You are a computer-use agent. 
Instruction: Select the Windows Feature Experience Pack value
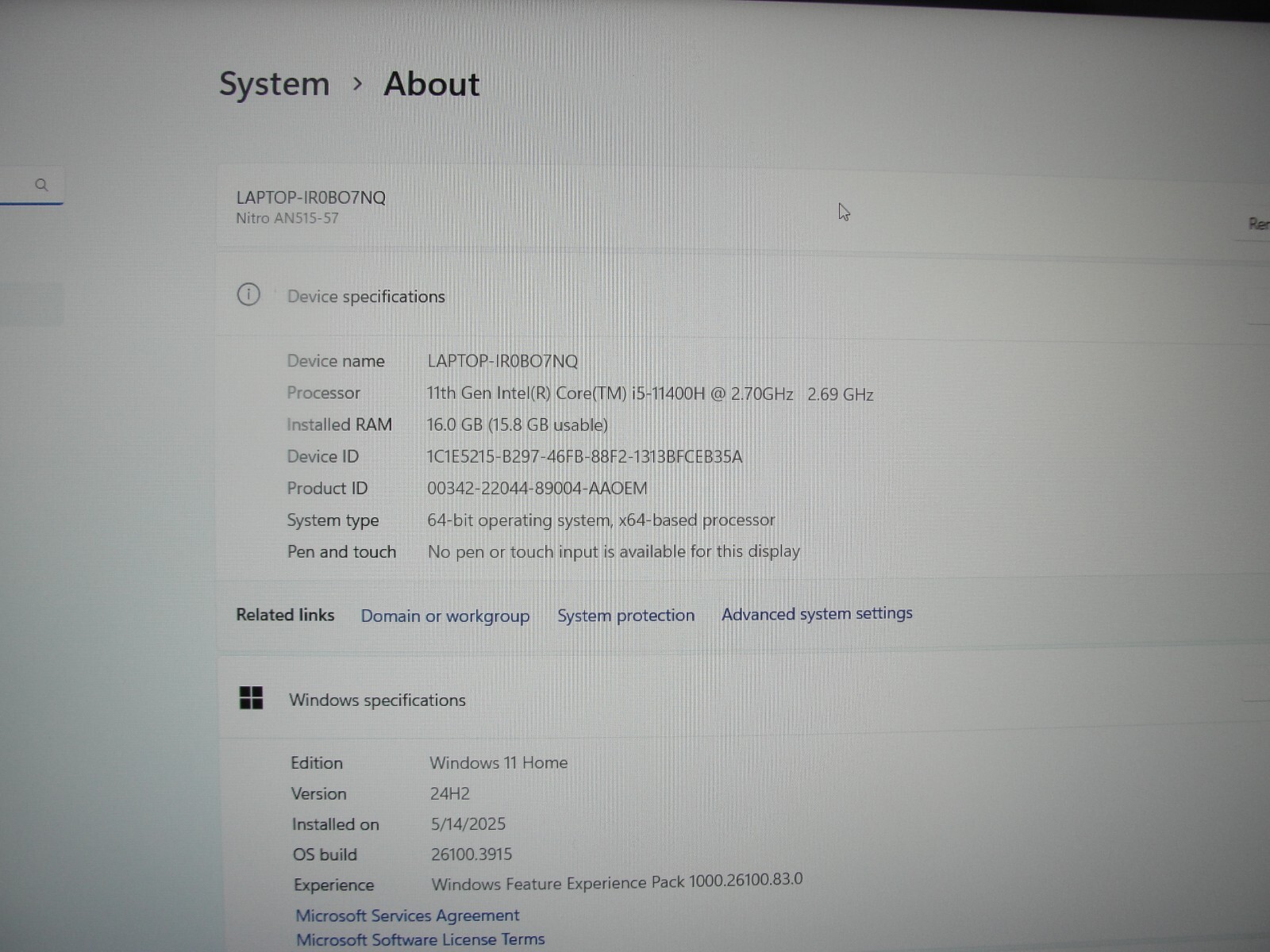tap(617, 882)
